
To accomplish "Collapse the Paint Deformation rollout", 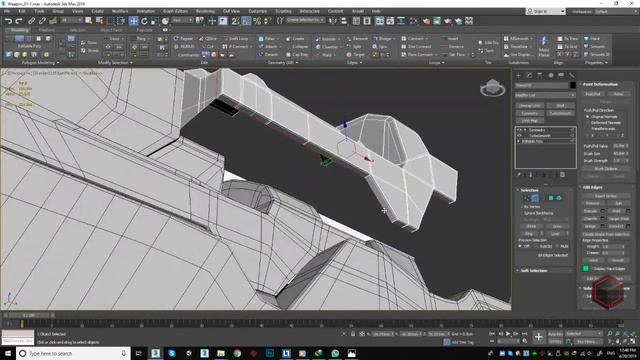I will [606, 84].
